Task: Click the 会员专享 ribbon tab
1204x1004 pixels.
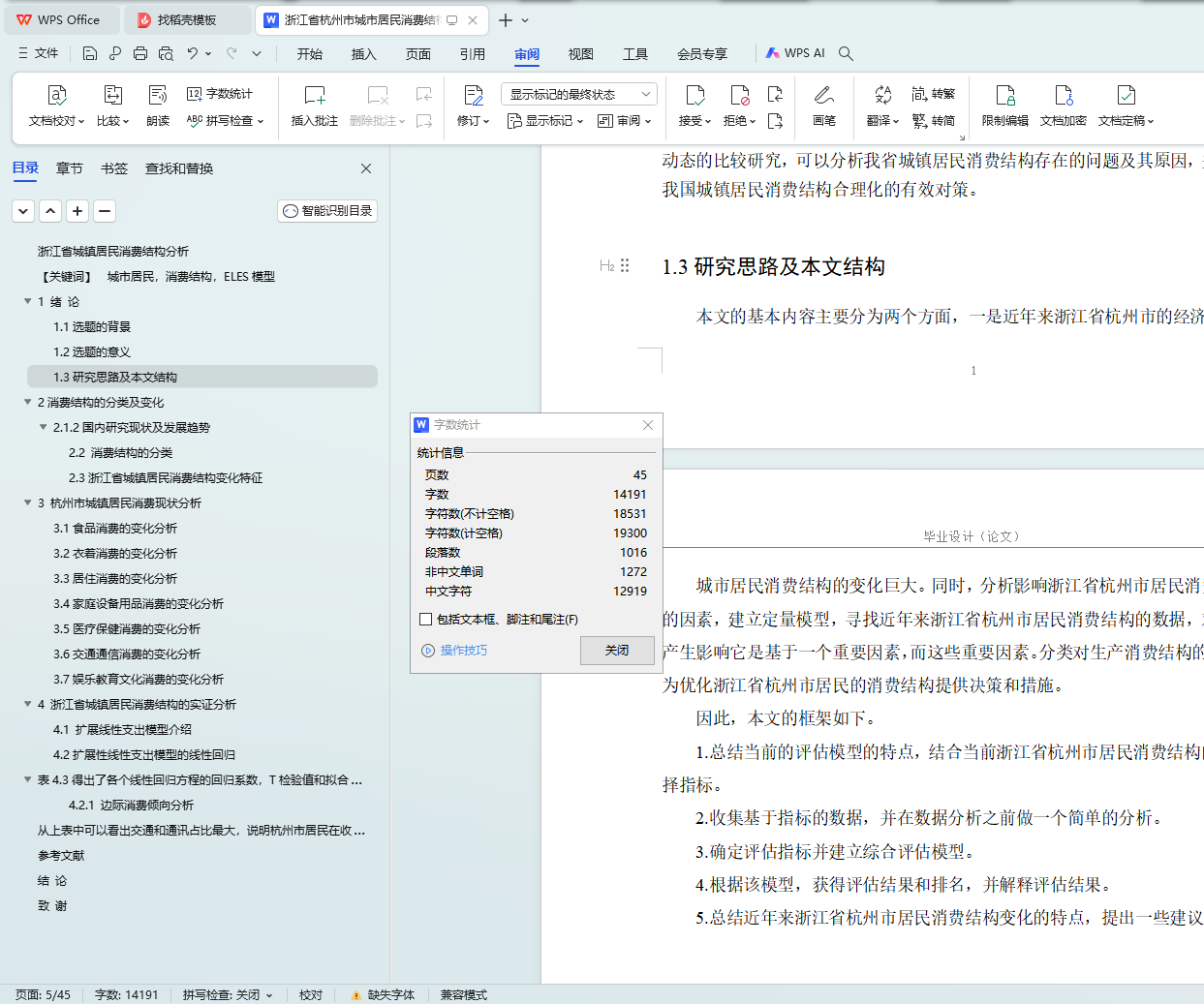Action: [702, 54]
